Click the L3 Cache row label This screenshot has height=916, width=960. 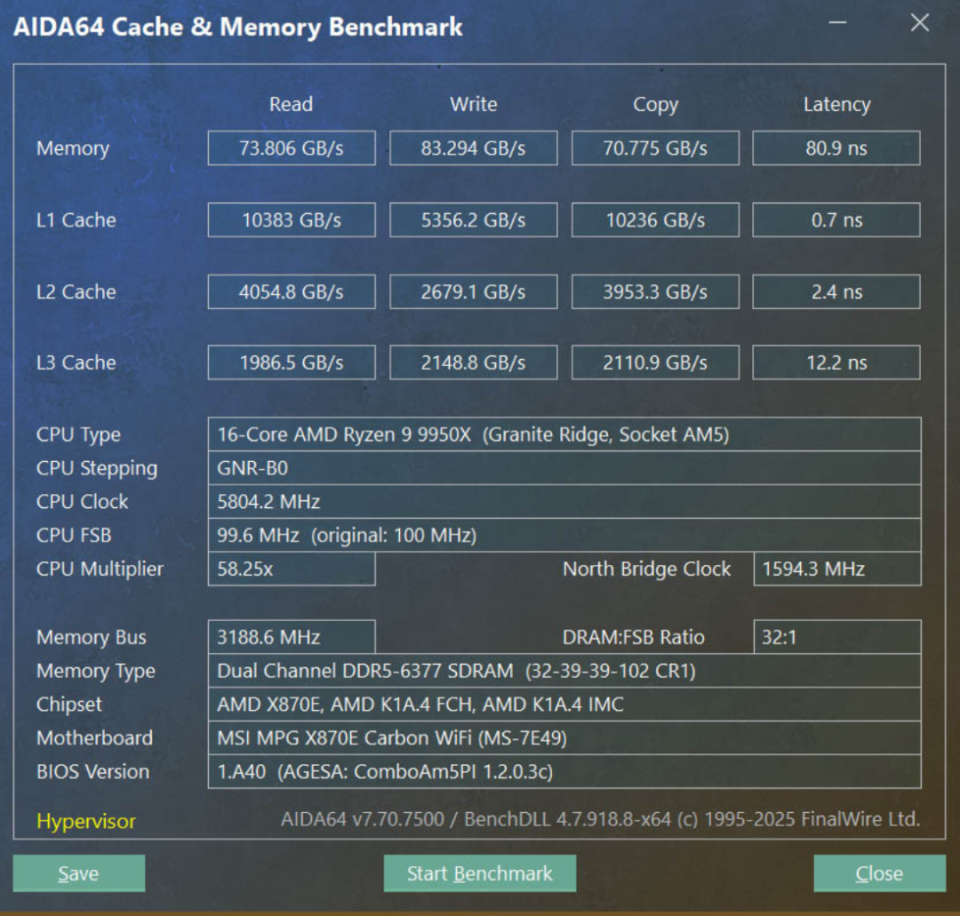[76, 362]
